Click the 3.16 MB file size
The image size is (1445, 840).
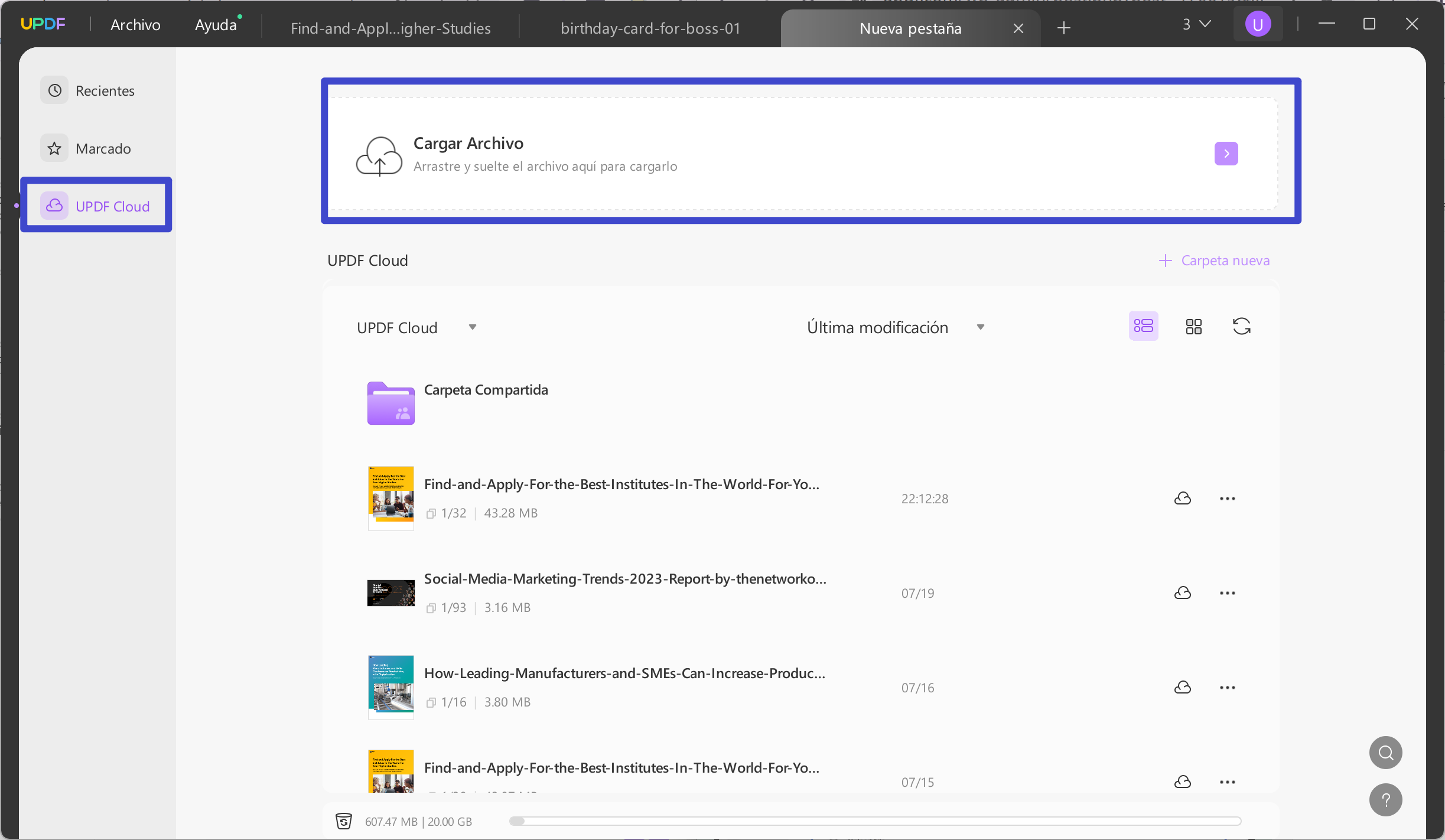pyautogui.click(x=507, y=607)
